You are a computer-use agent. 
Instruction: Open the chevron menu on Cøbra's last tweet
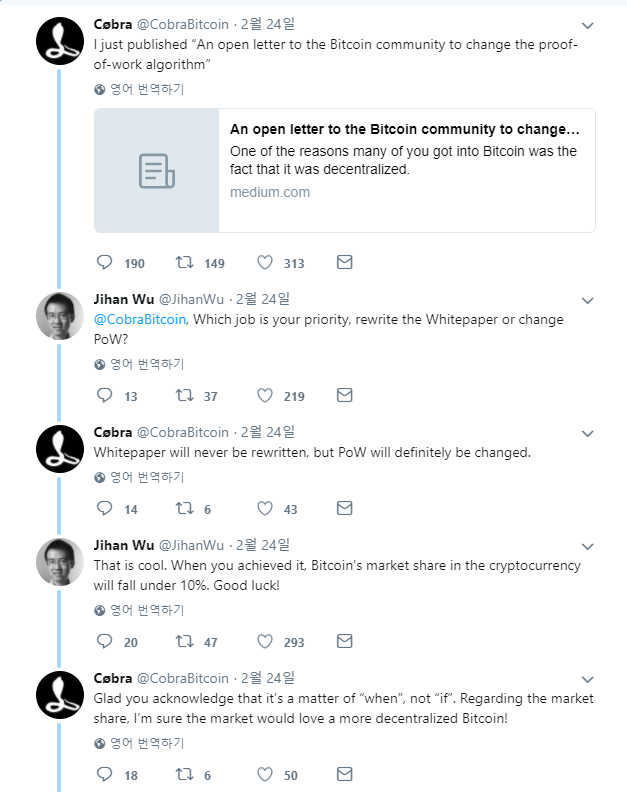[588, 679]
